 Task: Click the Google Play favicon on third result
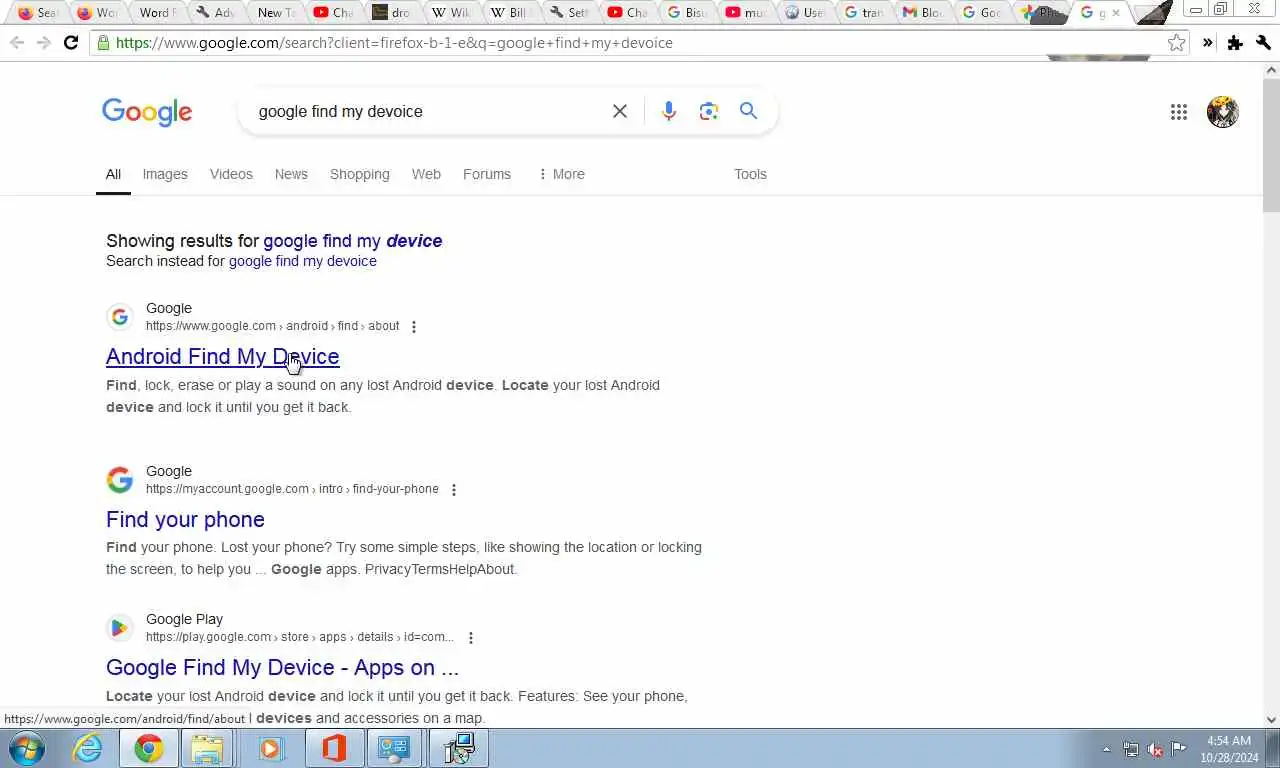(120, 628)
